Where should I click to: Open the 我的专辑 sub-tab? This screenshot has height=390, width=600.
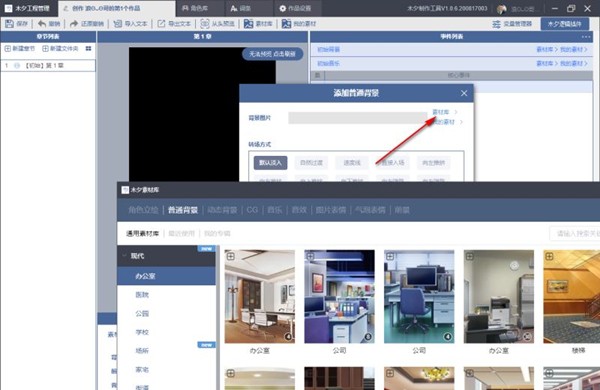(217, 233)
